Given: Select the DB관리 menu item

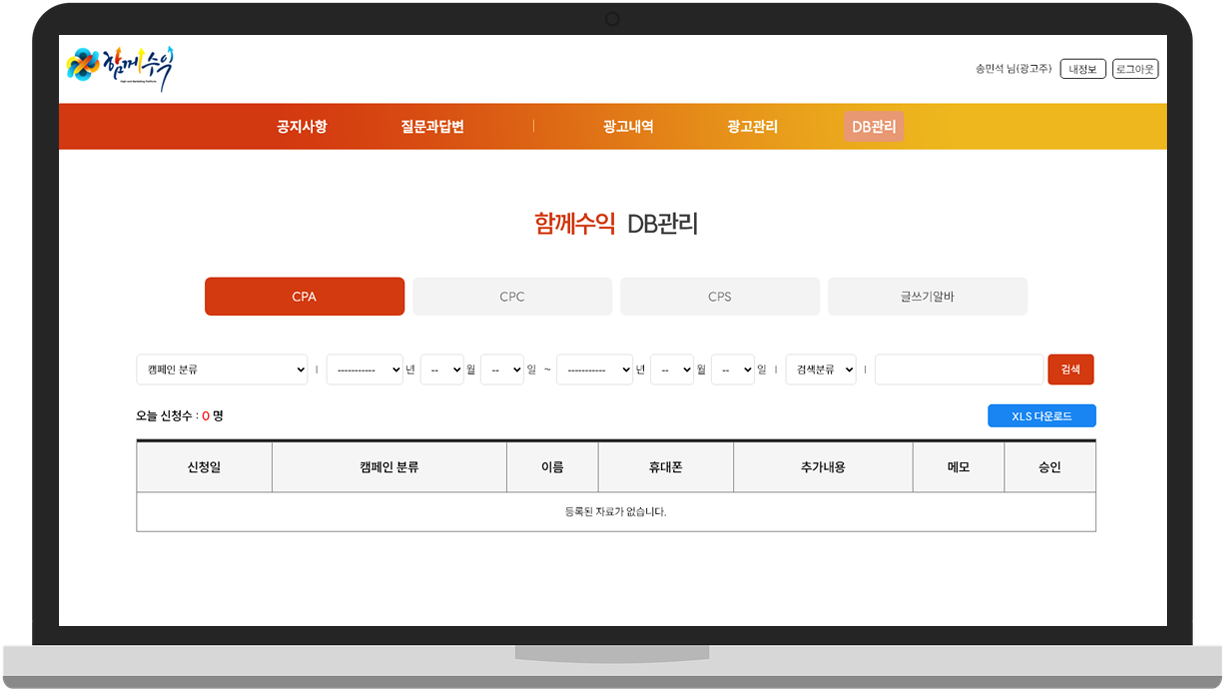Looking at the screenshot, I should click(x=873, y=127).
